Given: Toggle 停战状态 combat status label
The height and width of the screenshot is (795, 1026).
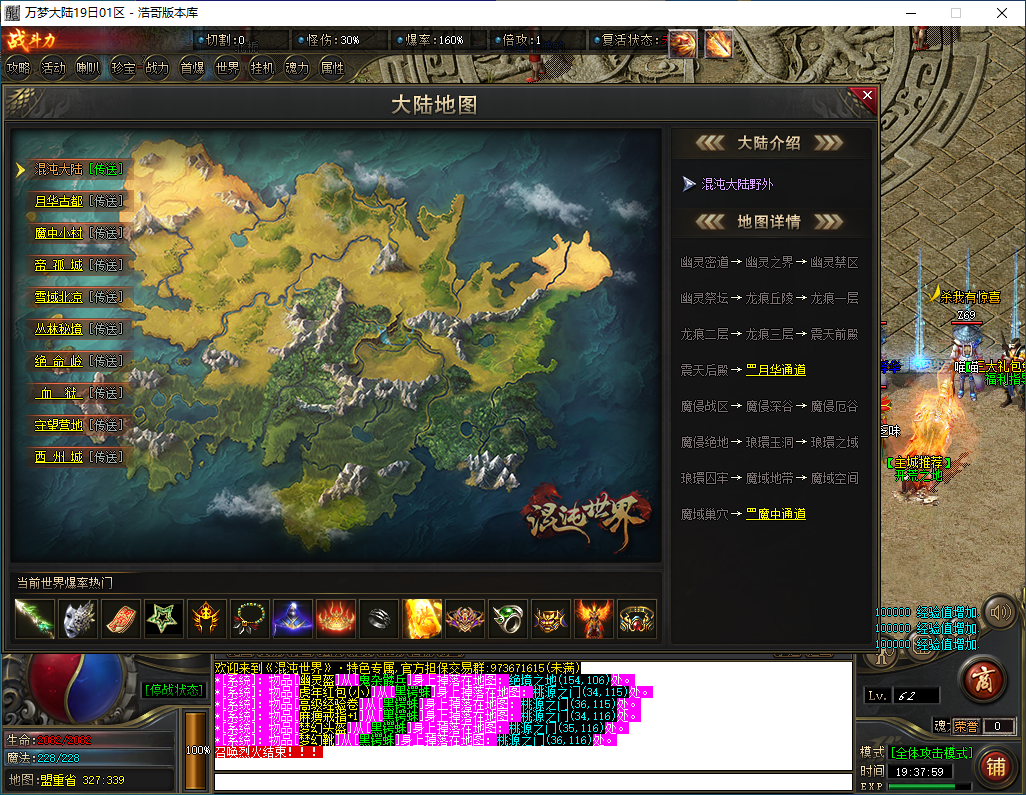Looking at the screenshot, I should [x=174, y=690].
